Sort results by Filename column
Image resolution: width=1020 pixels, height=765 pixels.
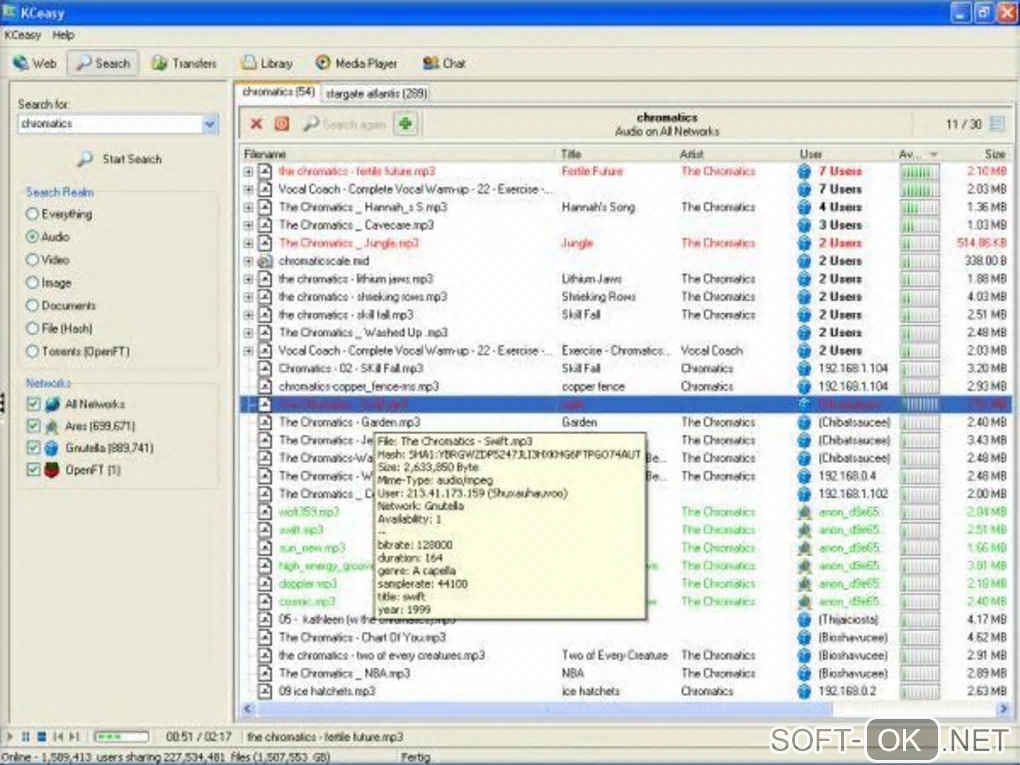pos(399,154)
